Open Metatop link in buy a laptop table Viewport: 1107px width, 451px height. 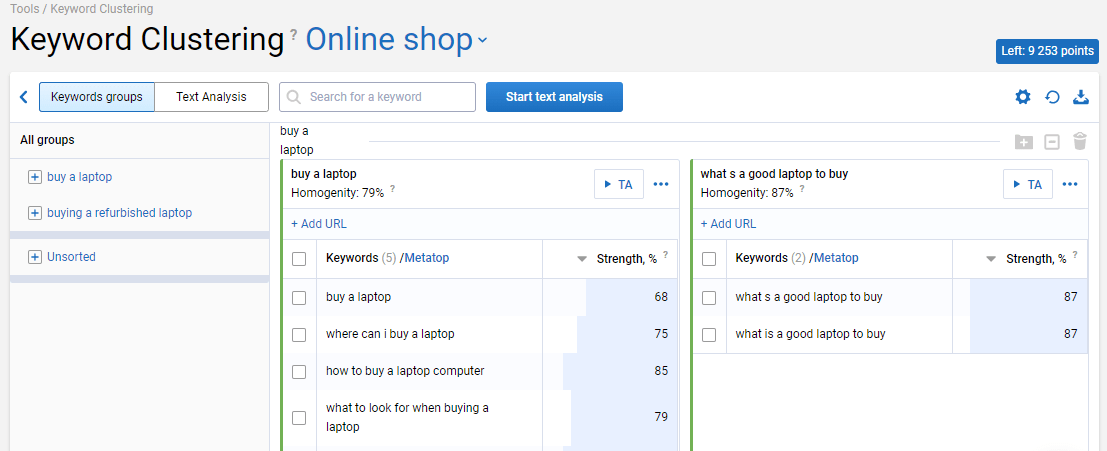426,258
